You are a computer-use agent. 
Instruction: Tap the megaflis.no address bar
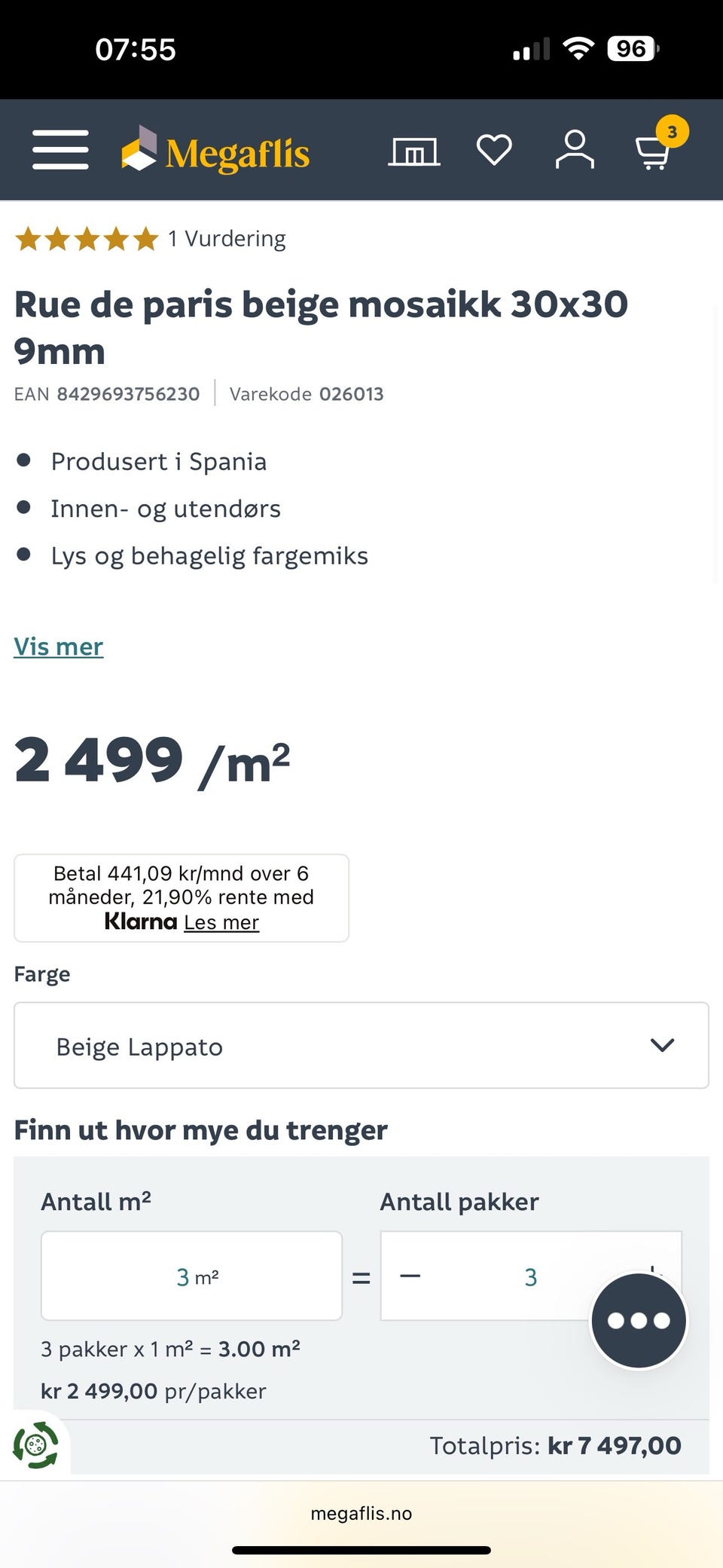361,1513
